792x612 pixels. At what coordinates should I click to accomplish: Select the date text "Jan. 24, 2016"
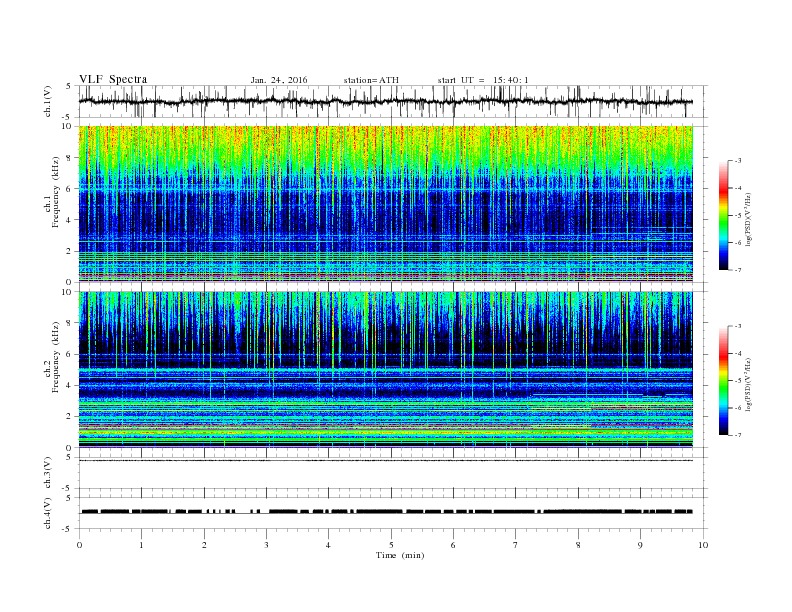click(x=279, y=80)
